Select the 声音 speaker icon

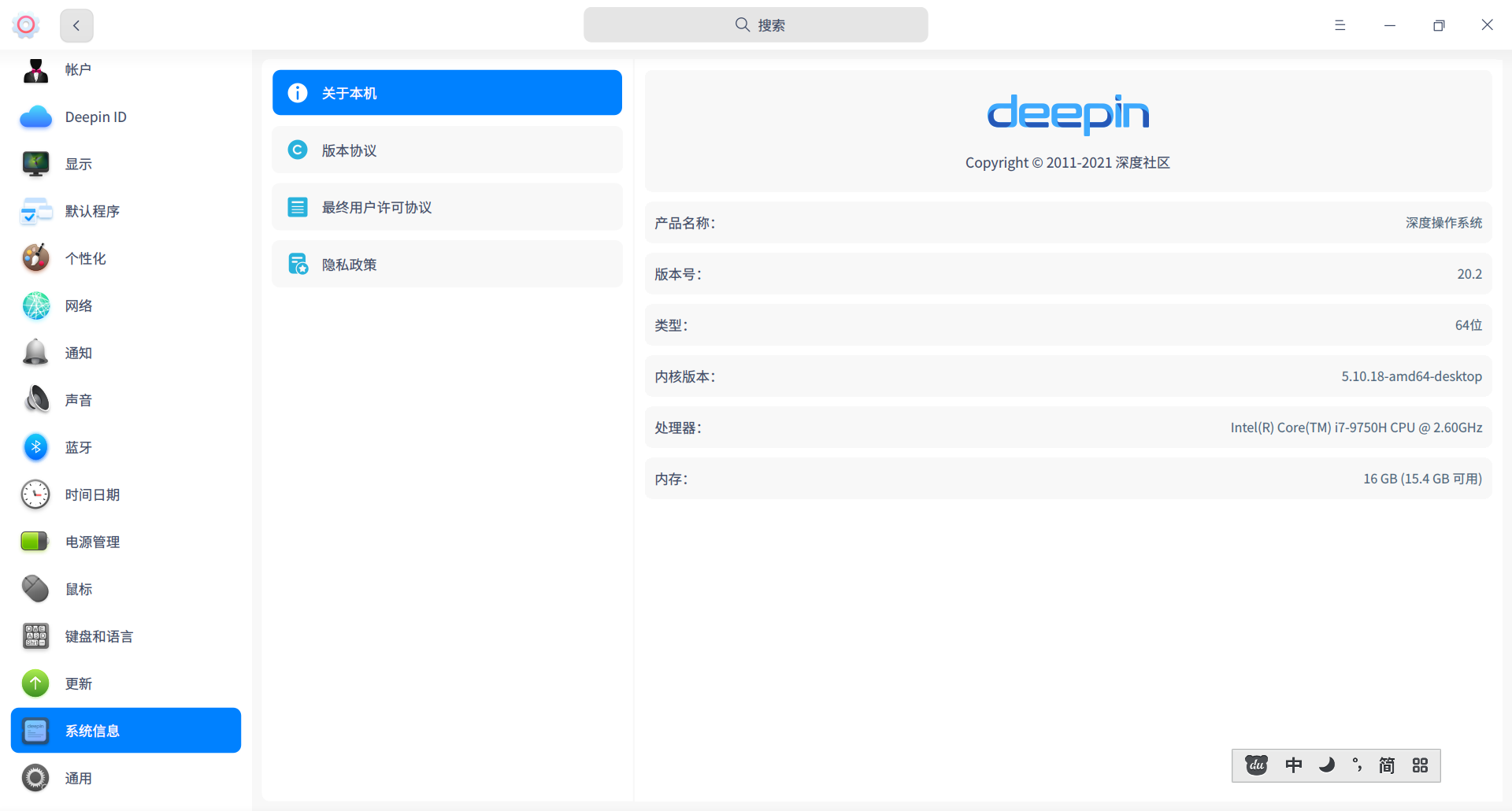[35, 400]
